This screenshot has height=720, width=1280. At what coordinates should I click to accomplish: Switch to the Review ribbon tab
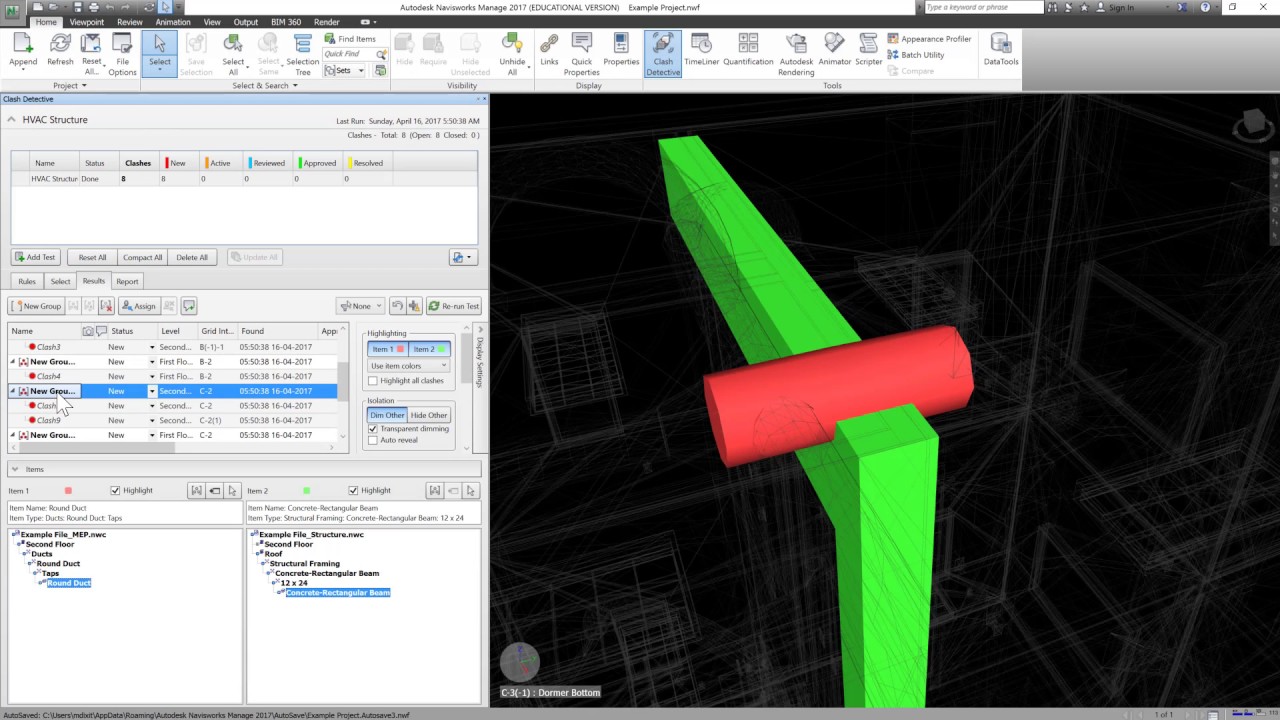pyautogui.click(x=129, y=22)
